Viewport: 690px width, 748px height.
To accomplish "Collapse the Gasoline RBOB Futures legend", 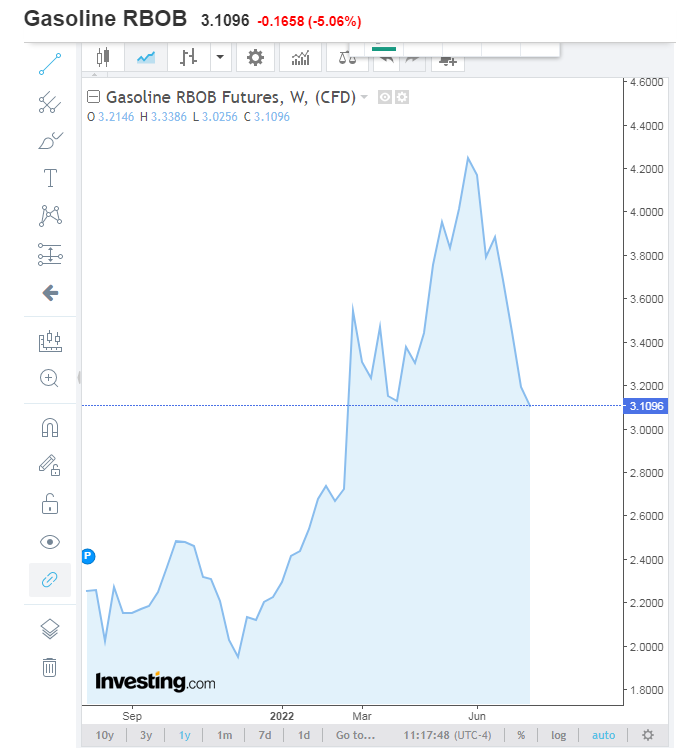I will click(94, 98).
